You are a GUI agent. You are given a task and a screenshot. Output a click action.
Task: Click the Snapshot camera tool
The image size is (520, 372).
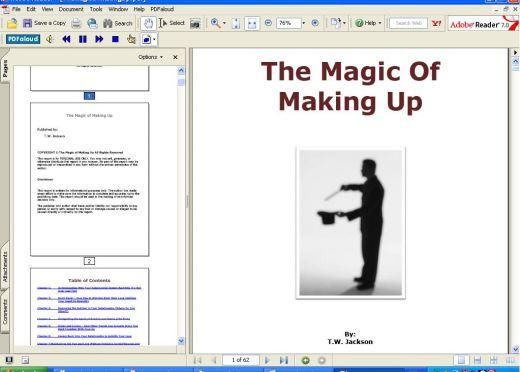coord(195,23)
